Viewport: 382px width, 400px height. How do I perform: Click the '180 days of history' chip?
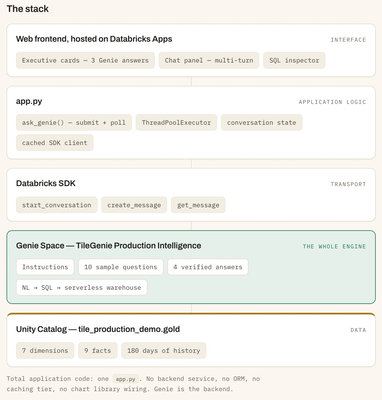coord(164,351)
